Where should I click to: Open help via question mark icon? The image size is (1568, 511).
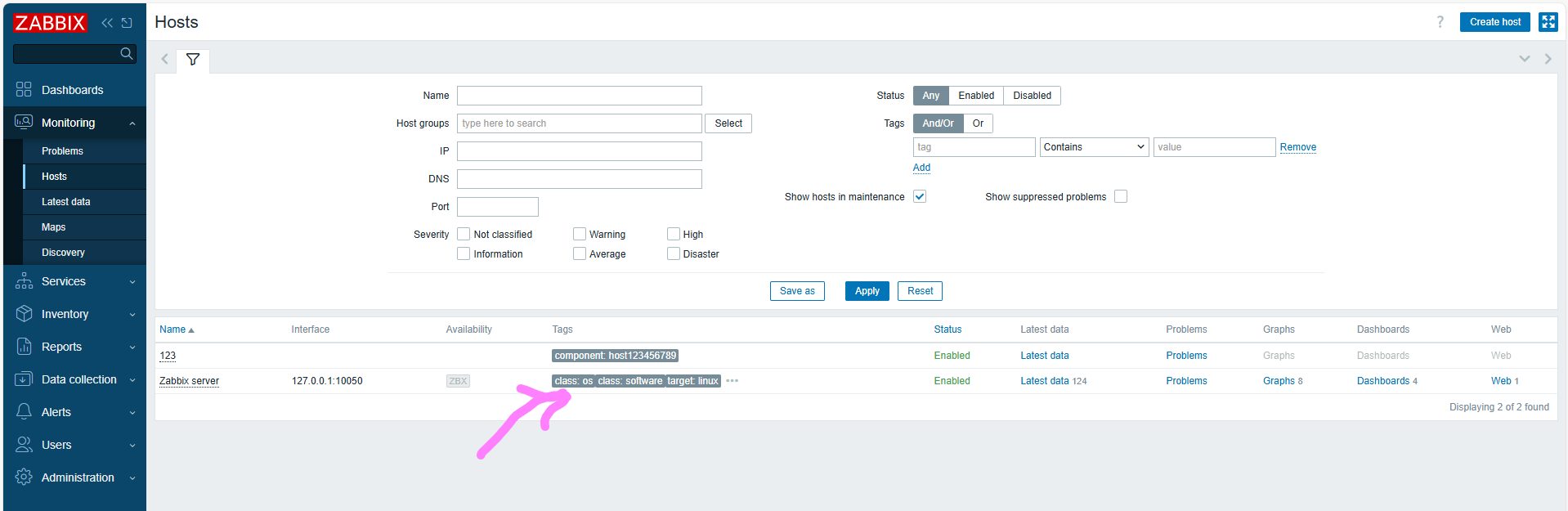(x=1440, y=22)
